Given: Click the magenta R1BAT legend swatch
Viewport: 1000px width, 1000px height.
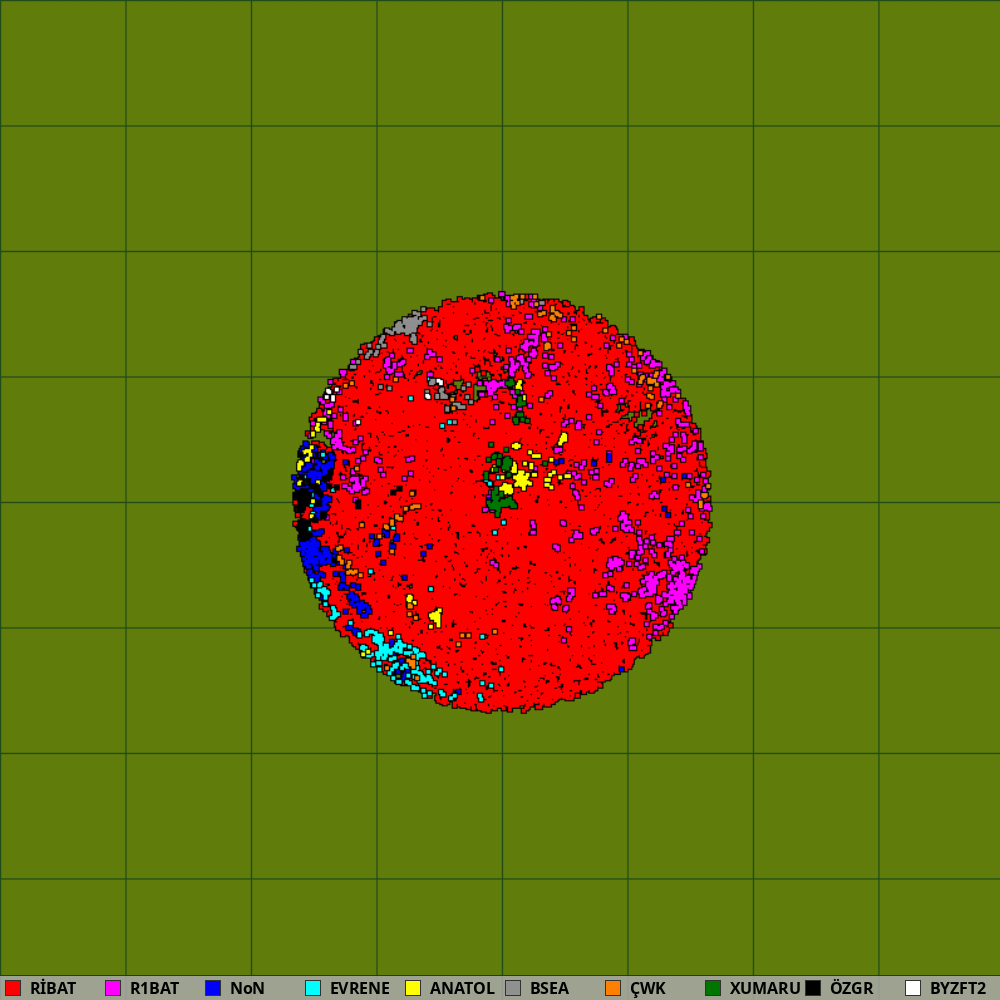Looking at the screenshot, I should 113,988.
